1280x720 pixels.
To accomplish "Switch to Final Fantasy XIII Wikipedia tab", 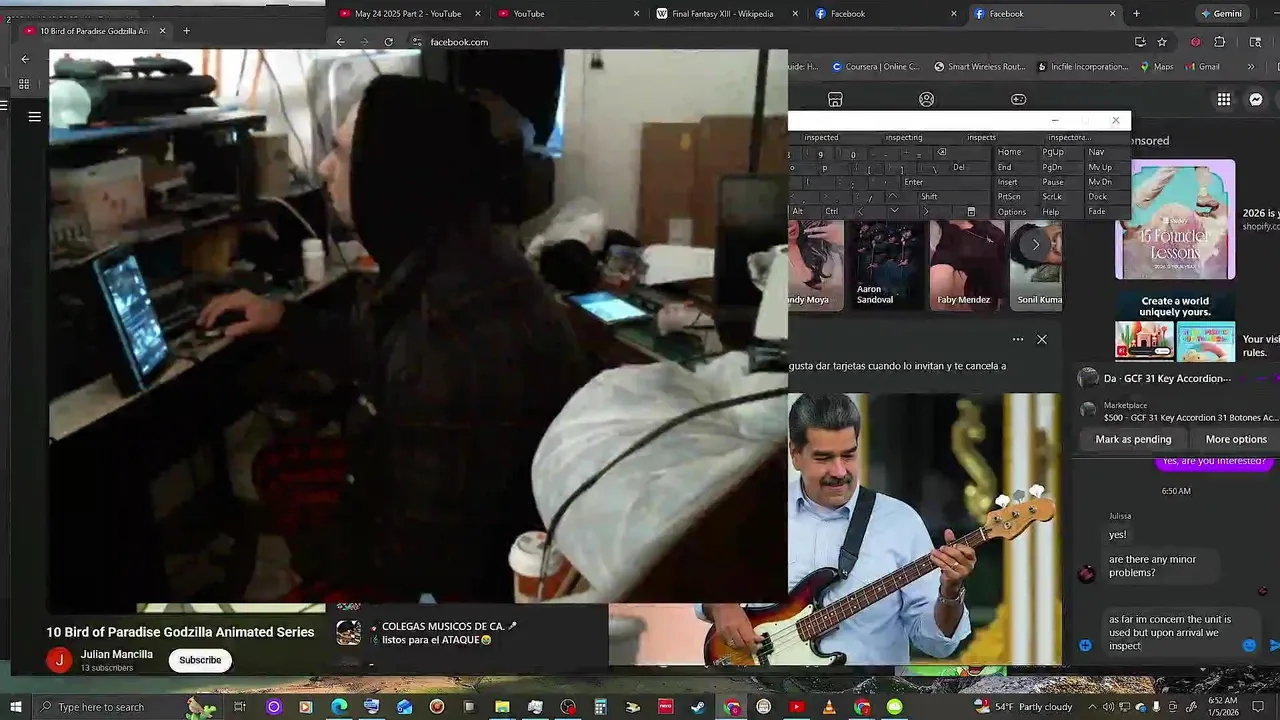I will click(726, 14).
